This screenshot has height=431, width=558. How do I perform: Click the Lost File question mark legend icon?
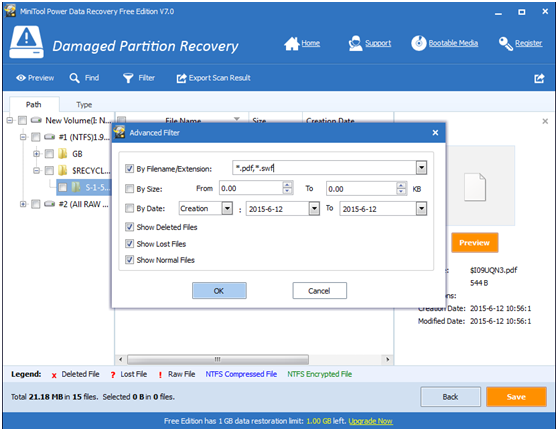coord(113,375)
